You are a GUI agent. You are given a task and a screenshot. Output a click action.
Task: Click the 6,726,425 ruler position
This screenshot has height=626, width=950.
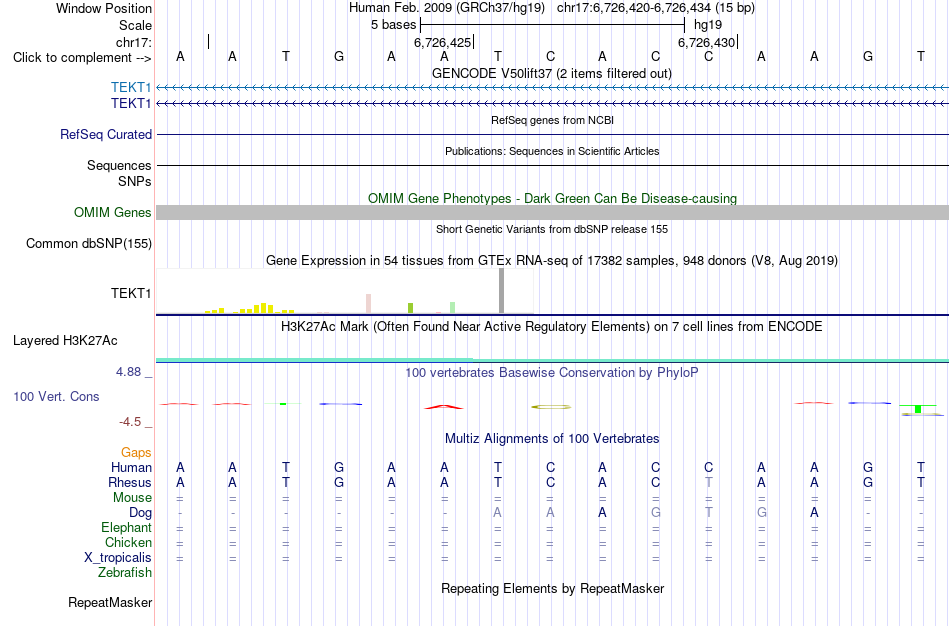[x=442, y=42]
